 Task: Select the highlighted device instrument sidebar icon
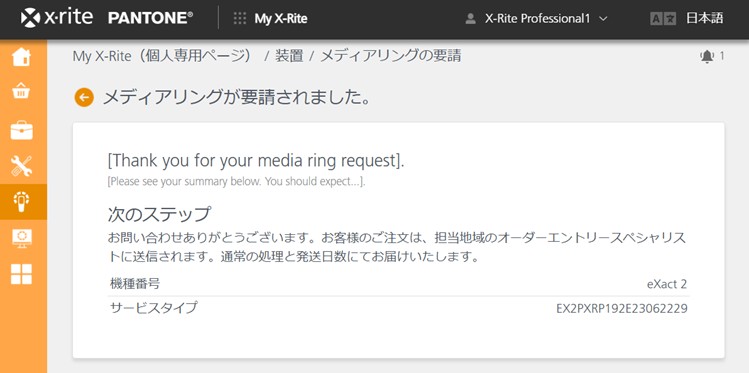pos(21,202)
